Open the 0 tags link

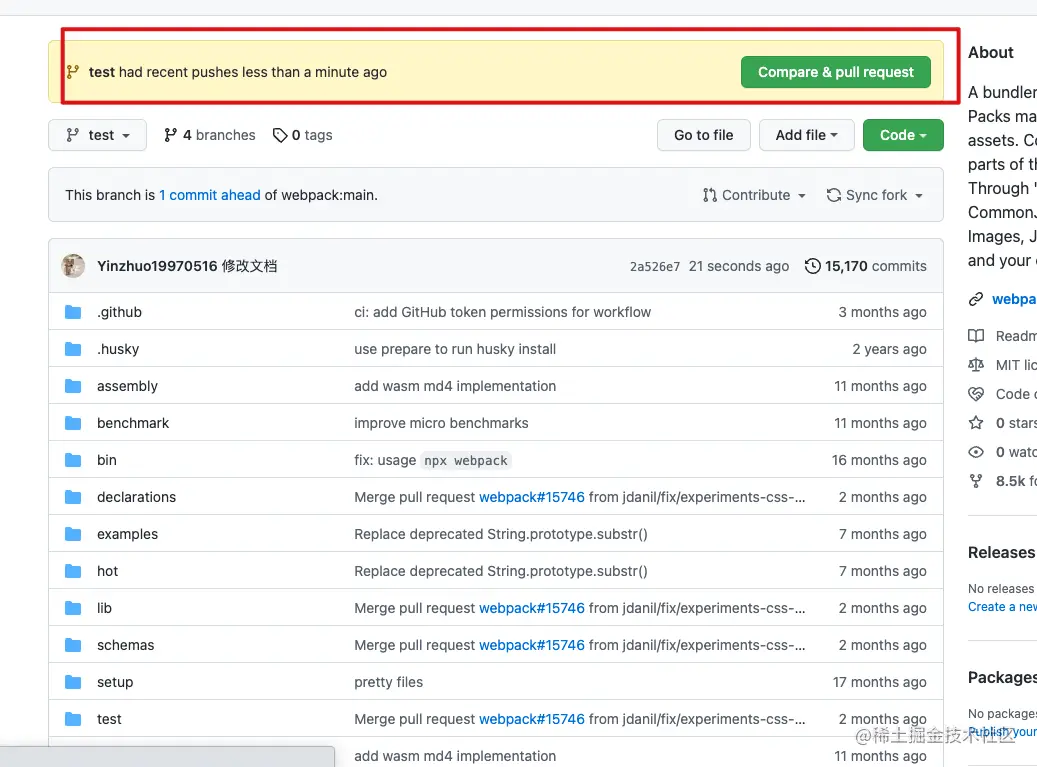tap(303, 135)
